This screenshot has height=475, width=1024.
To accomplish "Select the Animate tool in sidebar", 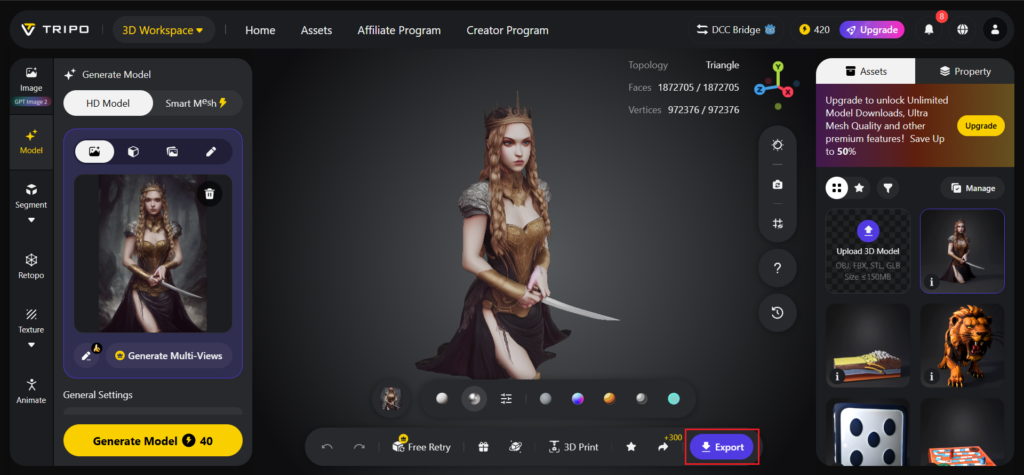I will point(31,391).
